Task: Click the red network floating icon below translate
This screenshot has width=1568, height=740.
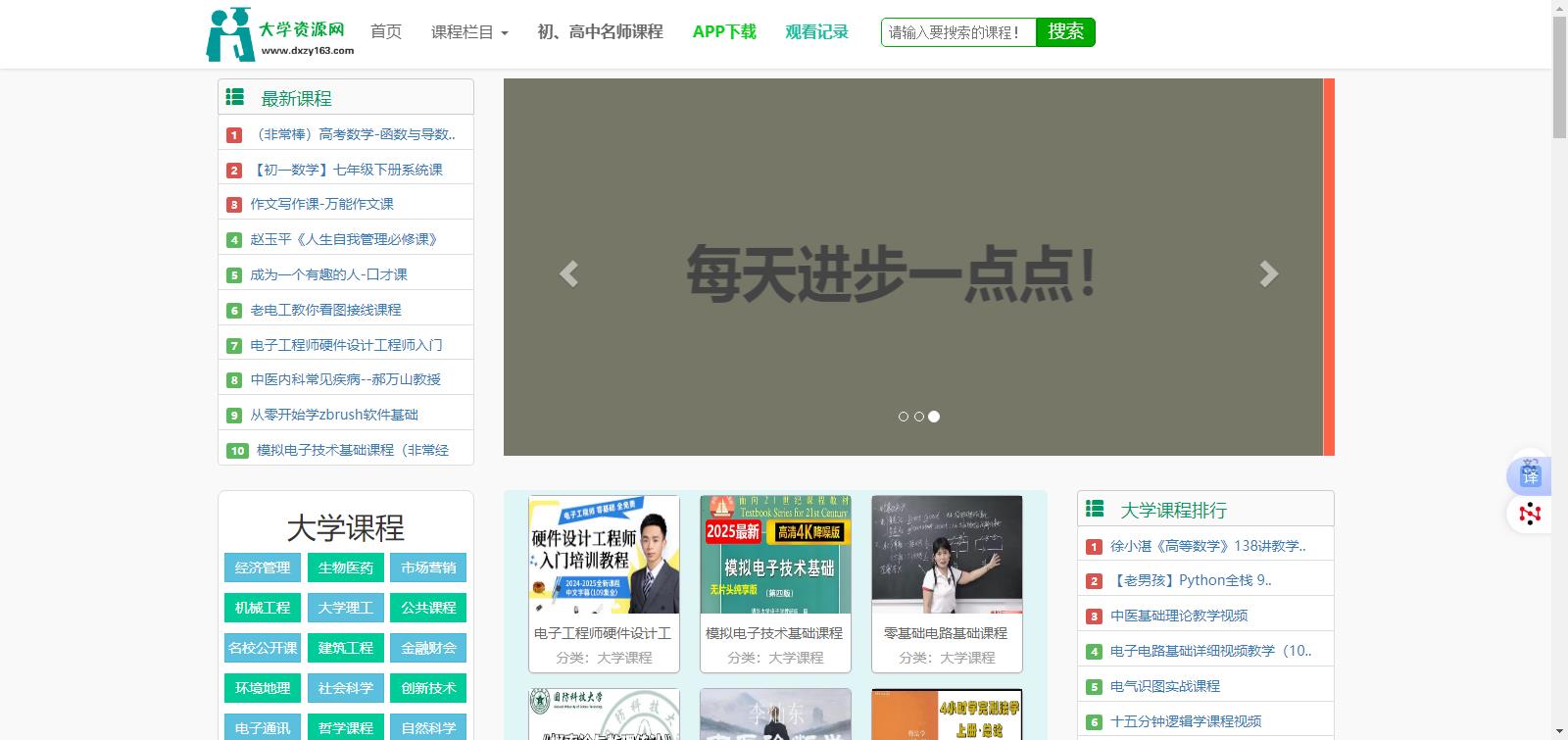Action: [x=1530, y=514]
